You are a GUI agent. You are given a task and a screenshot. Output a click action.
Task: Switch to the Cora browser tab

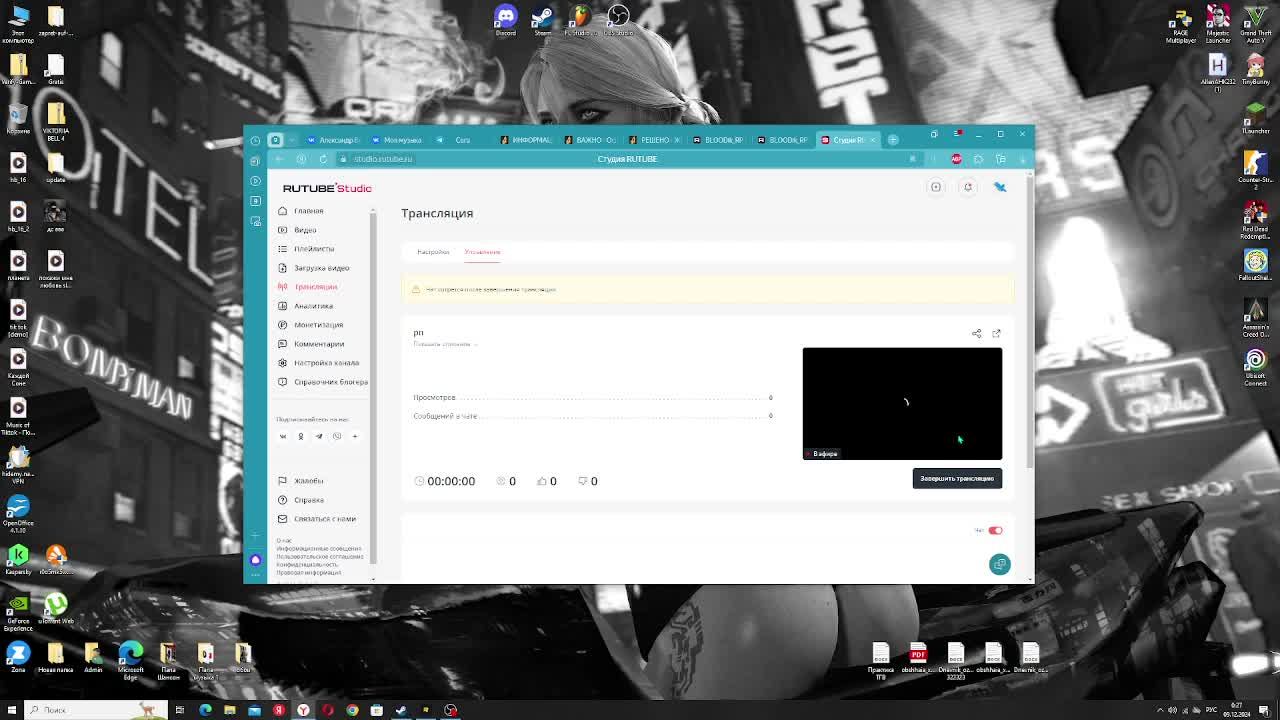click(x=463, y=140)
